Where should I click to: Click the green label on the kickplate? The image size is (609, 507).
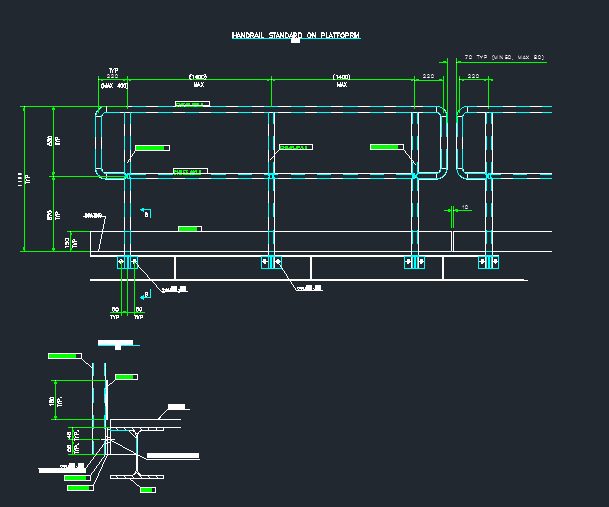[x=190, y=229]
